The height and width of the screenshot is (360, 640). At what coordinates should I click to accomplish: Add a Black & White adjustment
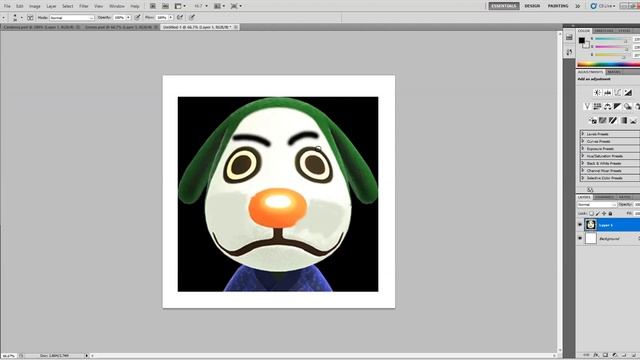(x=618, y=107)
